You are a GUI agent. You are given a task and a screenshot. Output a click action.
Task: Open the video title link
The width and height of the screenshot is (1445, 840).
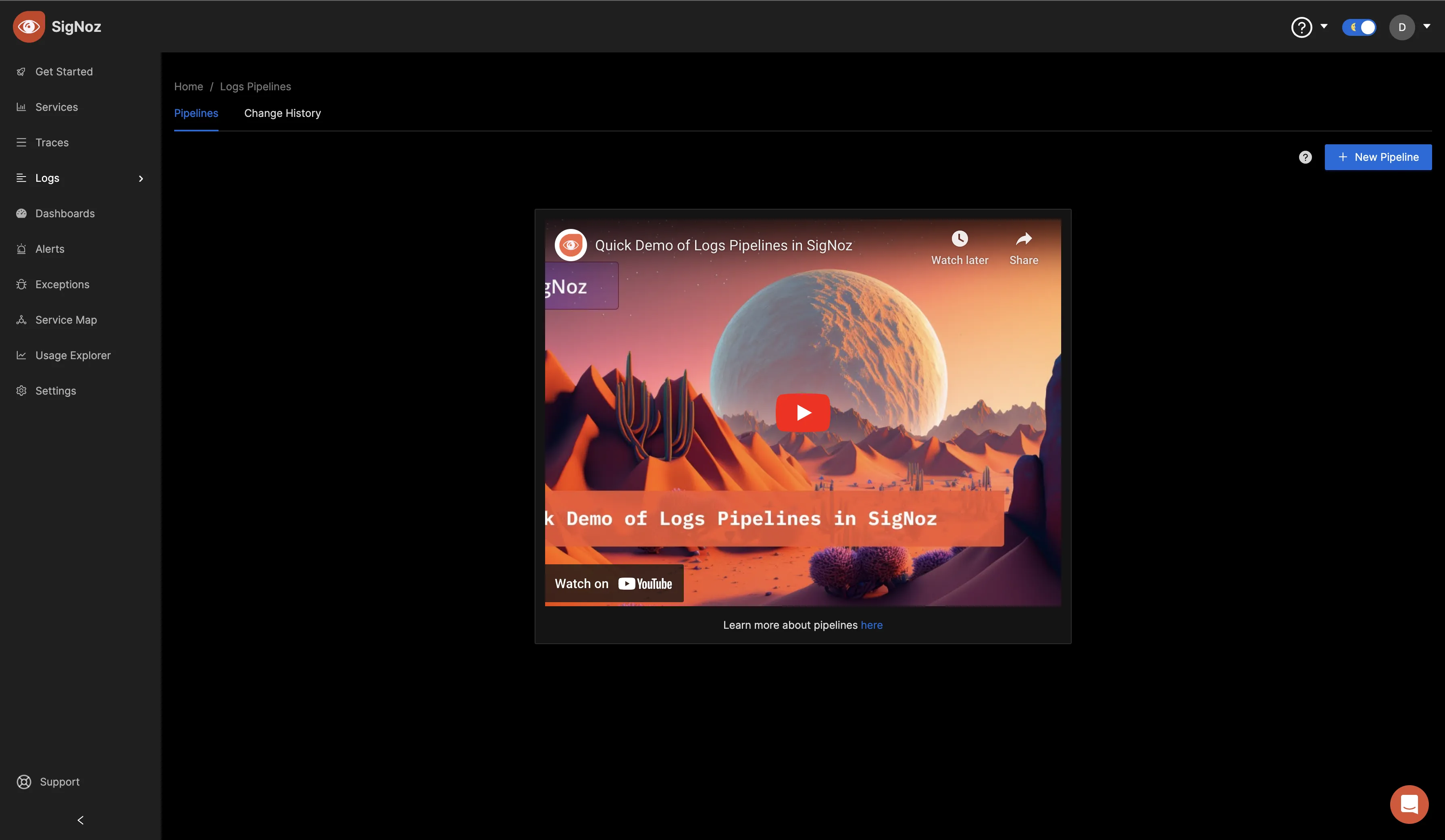click(x=723, y=245)
